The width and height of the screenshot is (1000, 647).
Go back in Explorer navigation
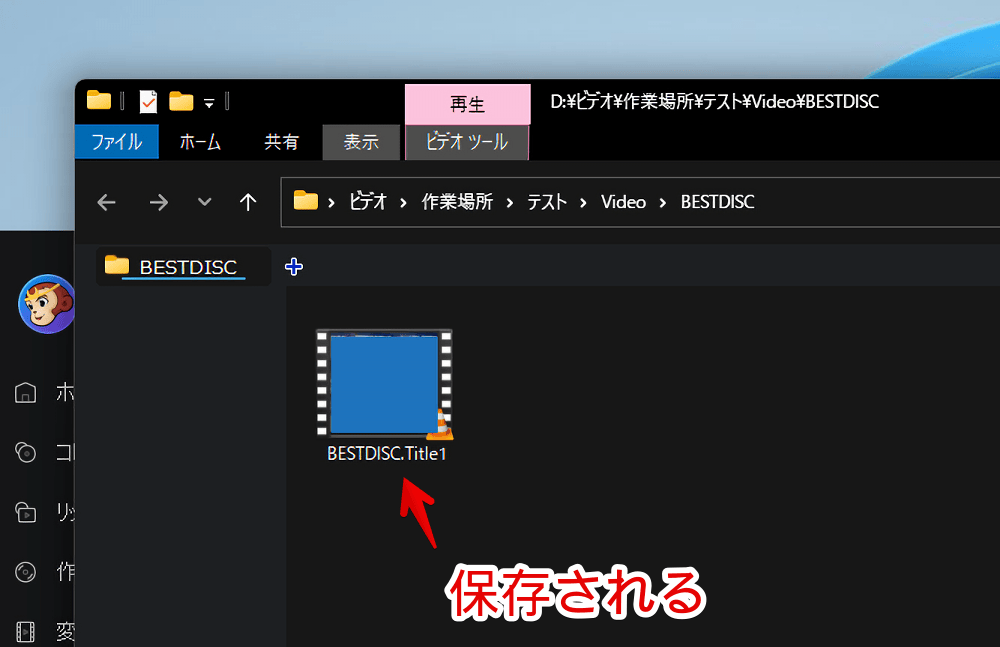coord(107,202)
